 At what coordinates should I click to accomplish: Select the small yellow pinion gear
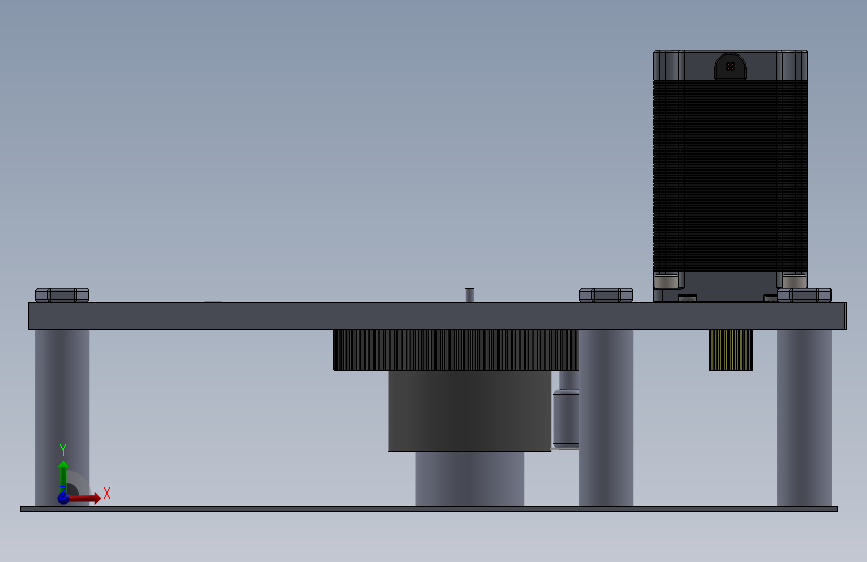[x=731, y=350]
